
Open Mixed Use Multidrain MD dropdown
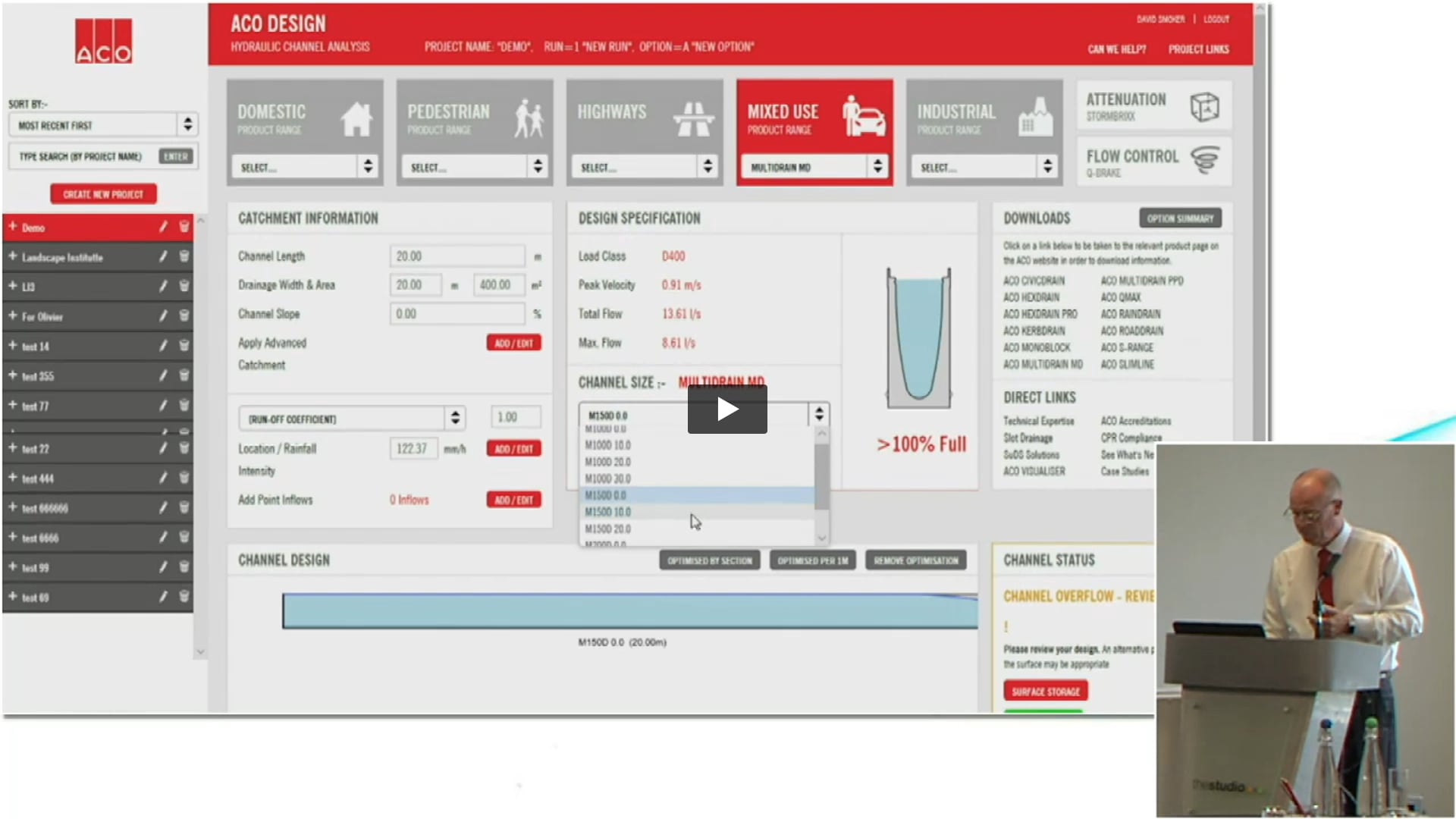814,167
